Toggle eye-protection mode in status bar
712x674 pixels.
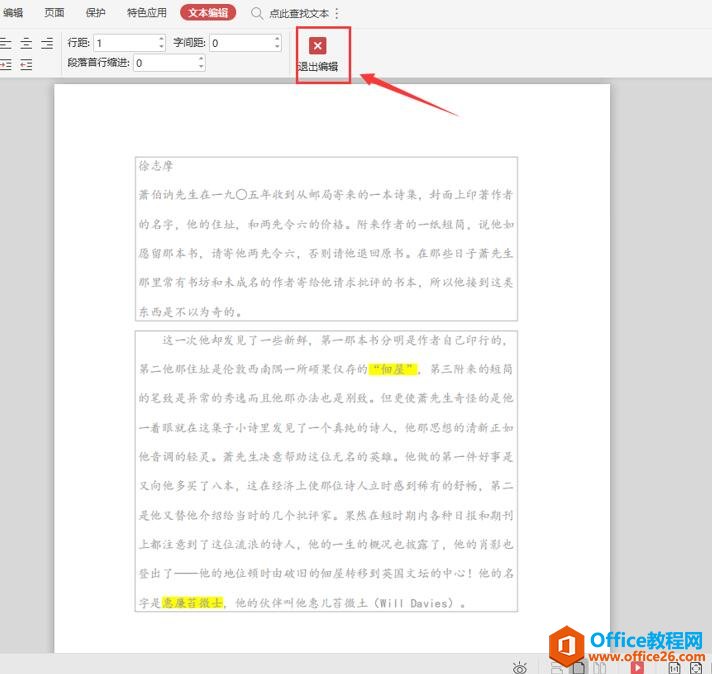(x=519, y=667)
